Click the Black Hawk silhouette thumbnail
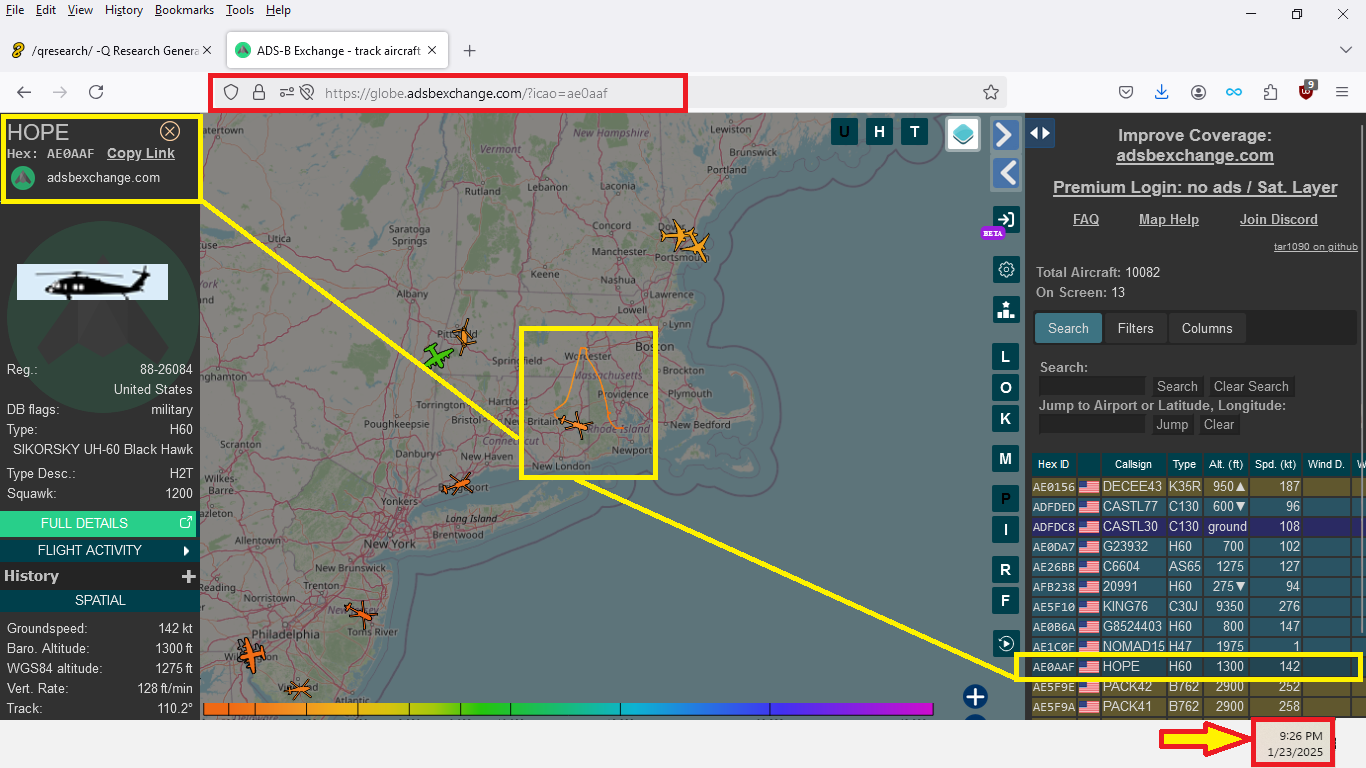 pyautogui.click(x=92, y=283)
